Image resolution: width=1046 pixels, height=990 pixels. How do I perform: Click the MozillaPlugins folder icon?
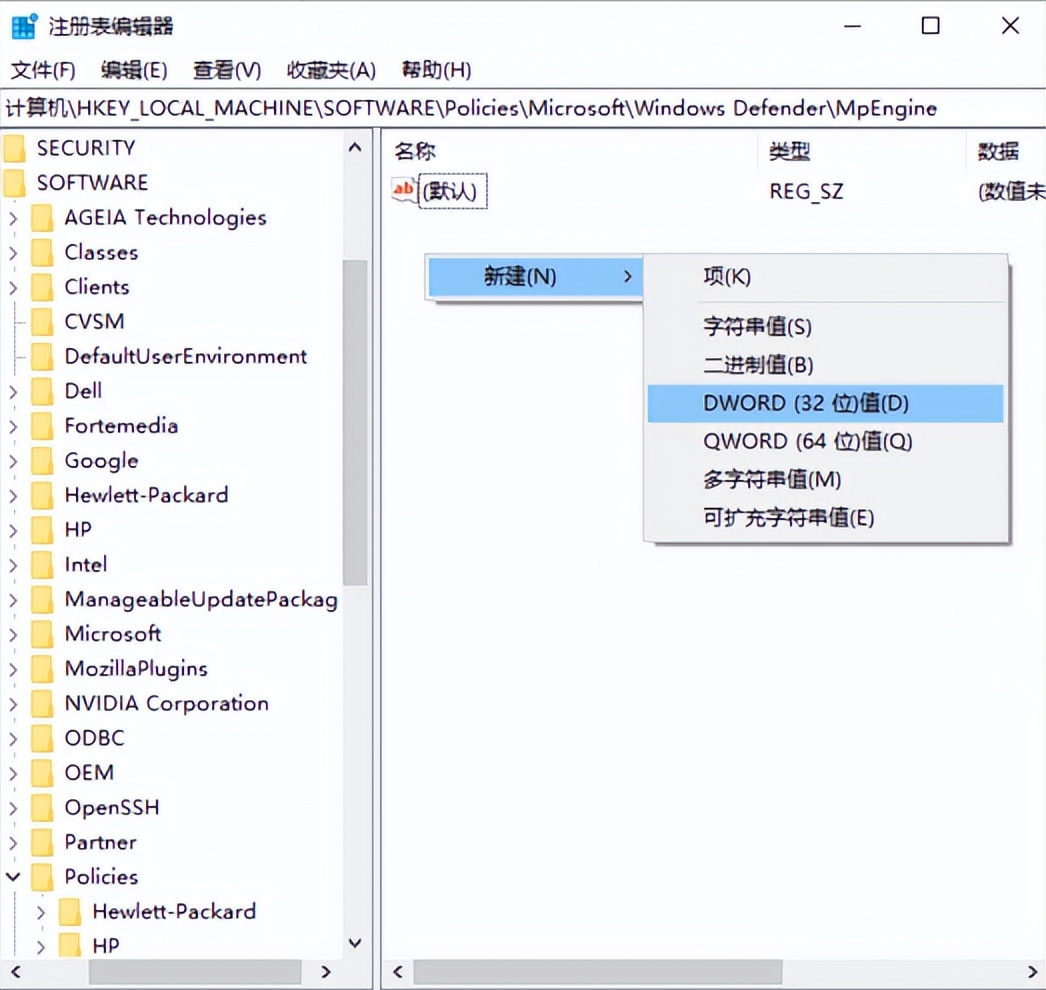coord(42,668)
